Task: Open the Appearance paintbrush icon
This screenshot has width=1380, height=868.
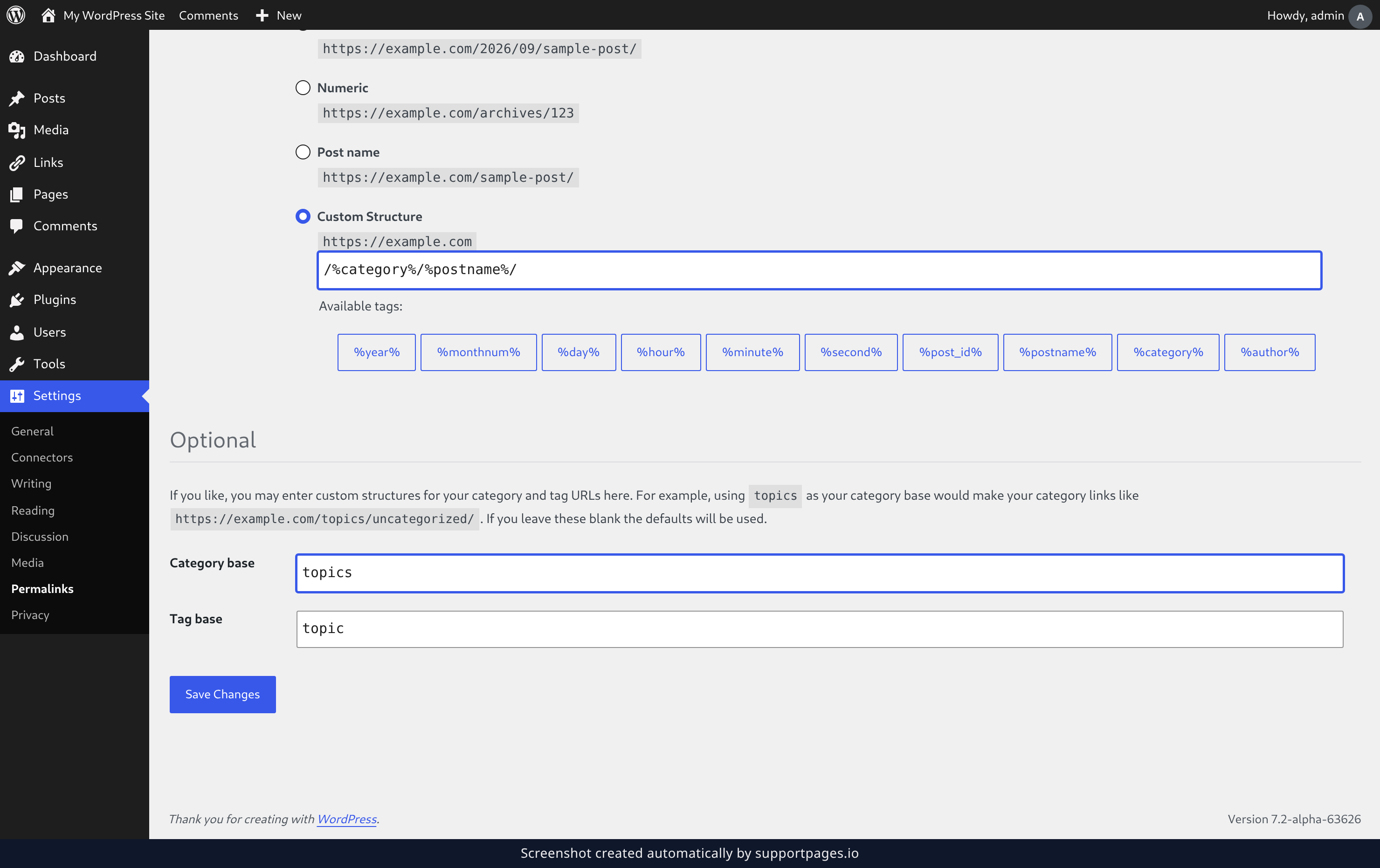Action: [17, 268]
